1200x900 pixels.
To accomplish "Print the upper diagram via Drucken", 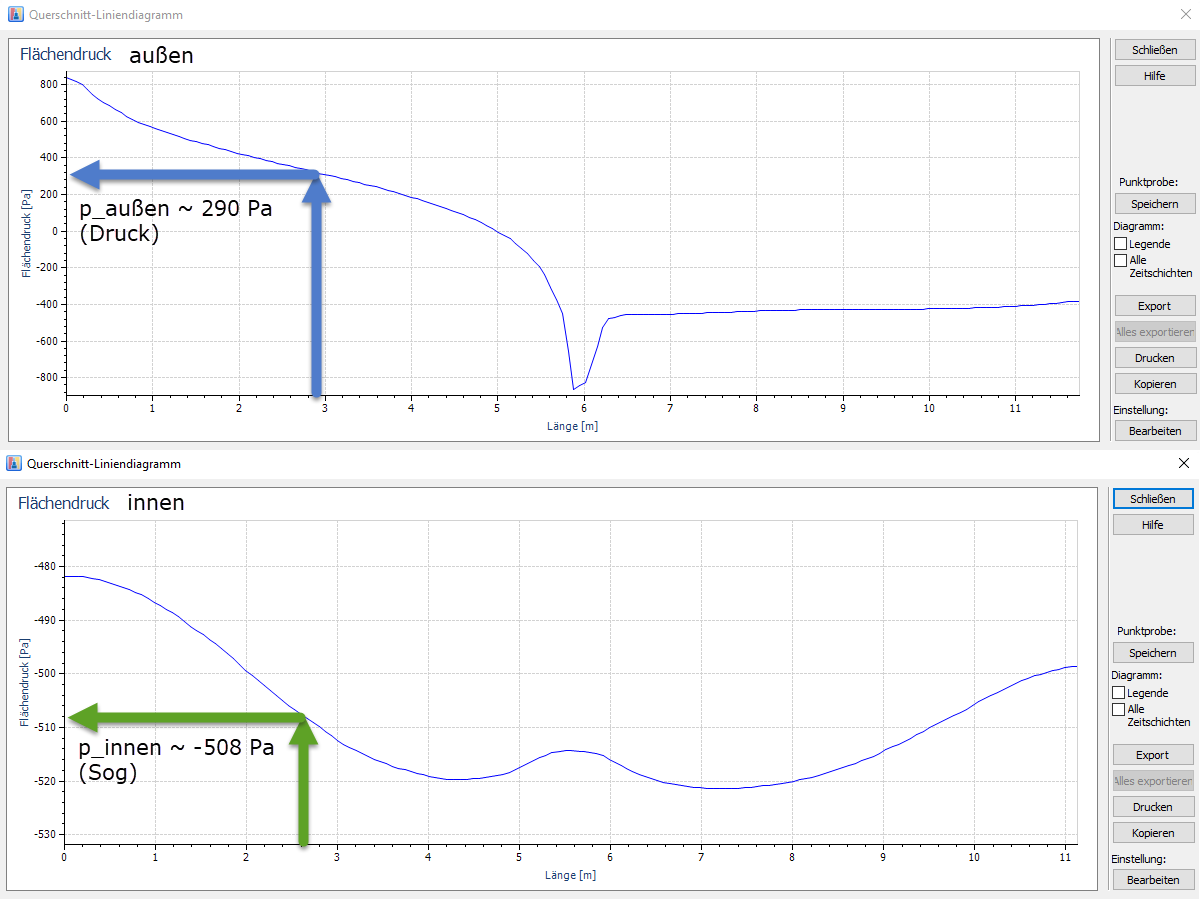I will tap(1155, 357).
